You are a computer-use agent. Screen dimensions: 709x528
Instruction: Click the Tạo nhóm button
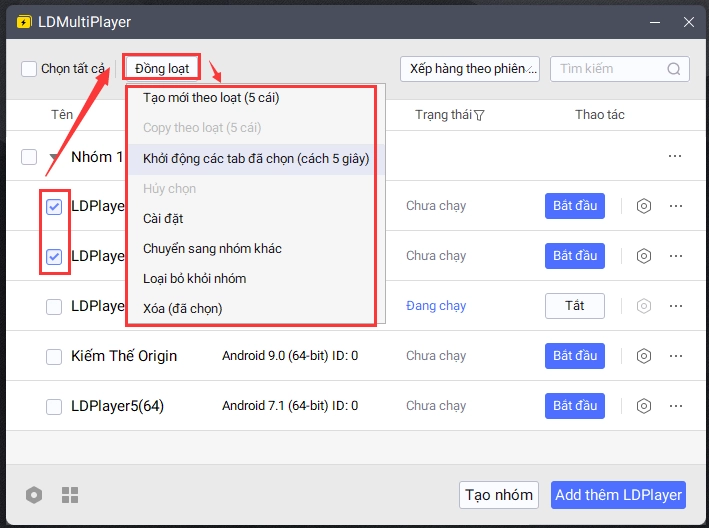pyautogui.click(x=499, y=495)
